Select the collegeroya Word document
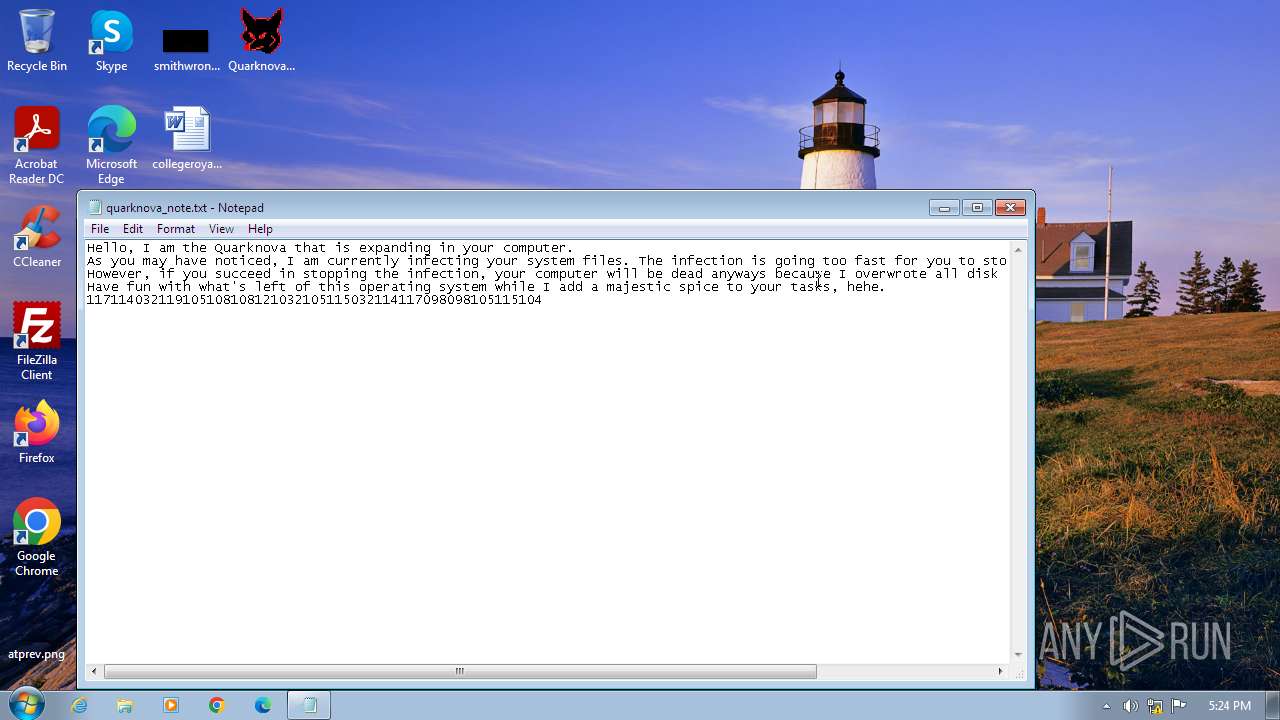 tap(187, 138)
